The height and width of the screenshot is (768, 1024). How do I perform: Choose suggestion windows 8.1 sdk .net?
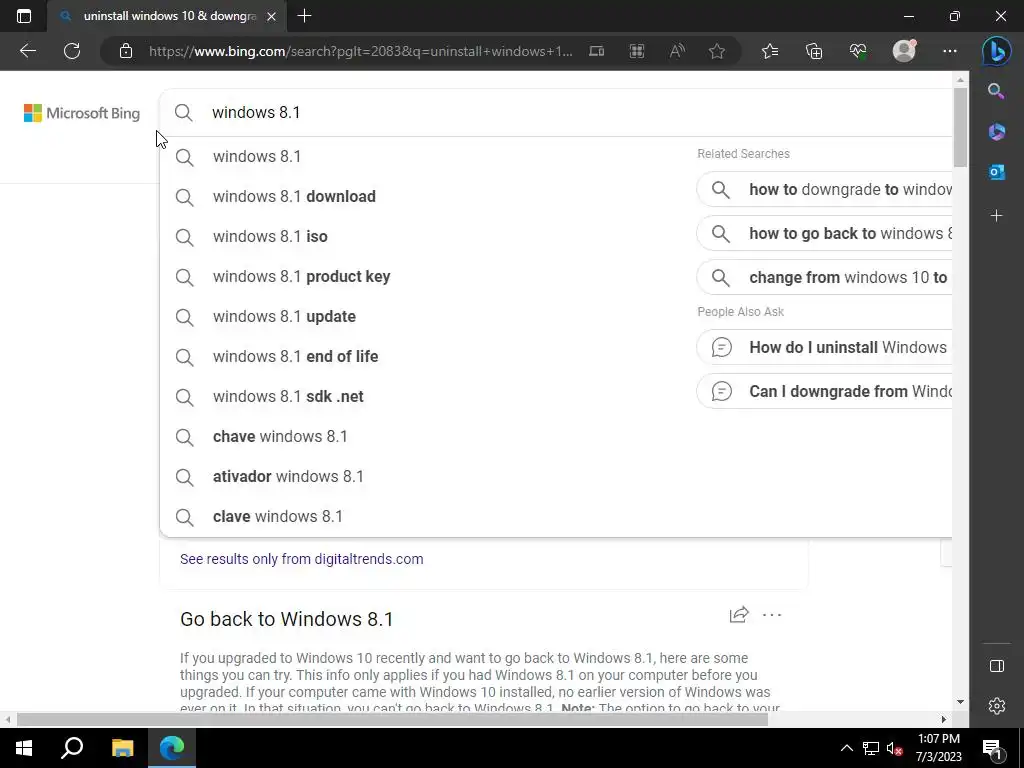pos(425,396)
